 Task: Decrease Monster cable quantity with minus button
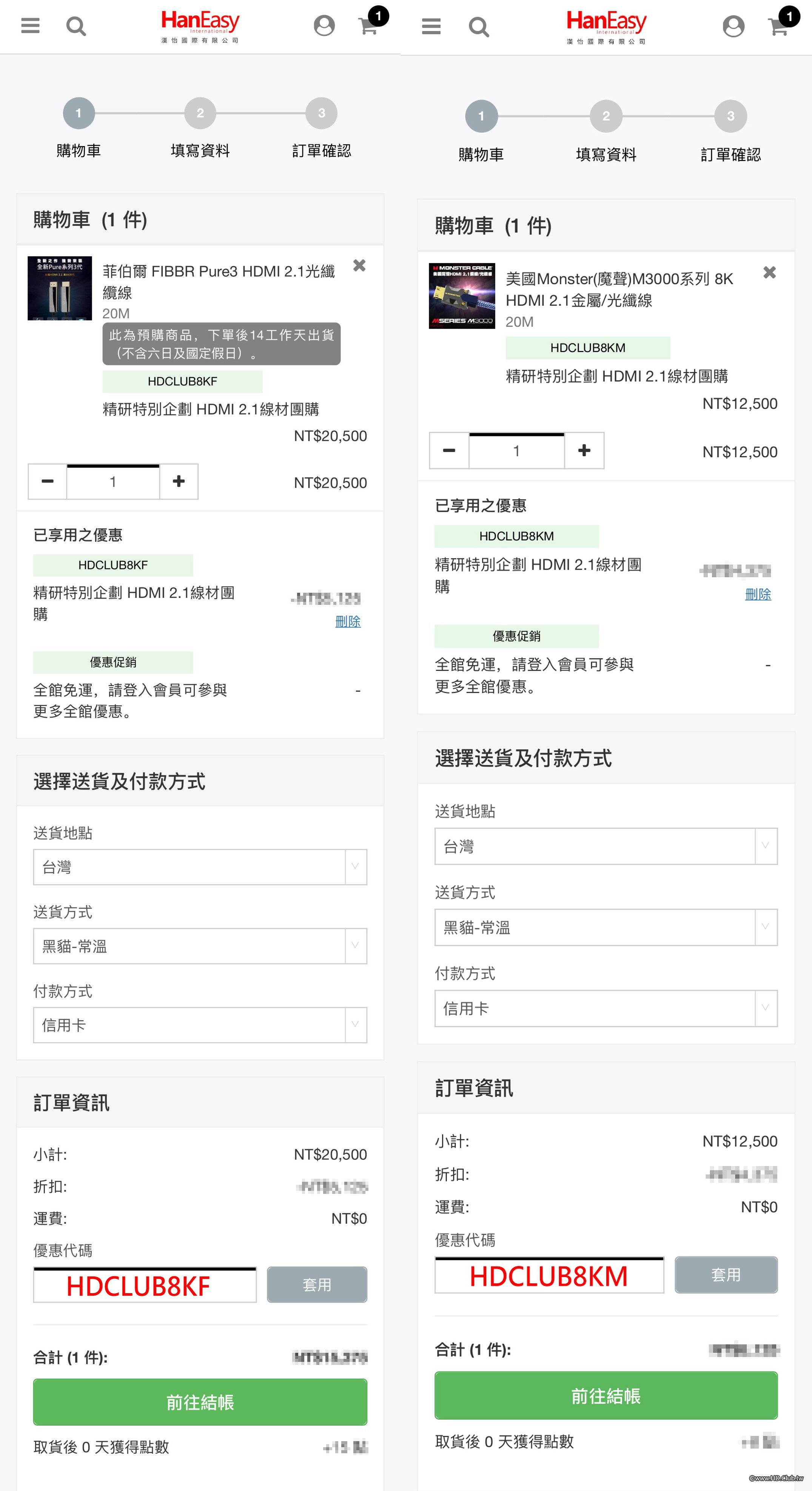click(x=449, y=451)
